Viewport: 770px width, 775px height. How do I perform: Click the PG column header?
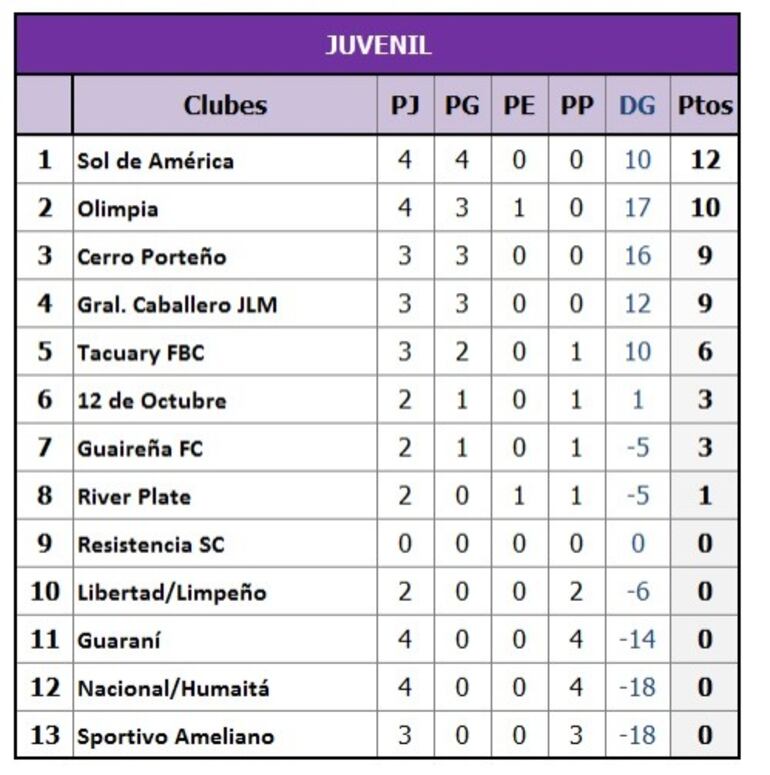click(x=461, y=105)
